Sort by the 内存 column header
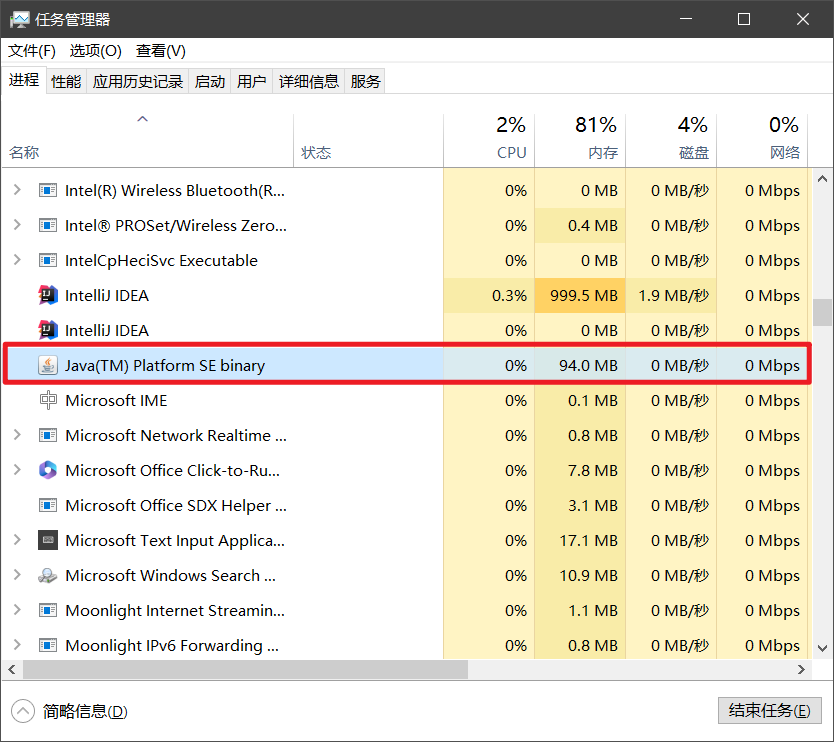The height and width of the screenshot is (742, 834). pos(580,140)
